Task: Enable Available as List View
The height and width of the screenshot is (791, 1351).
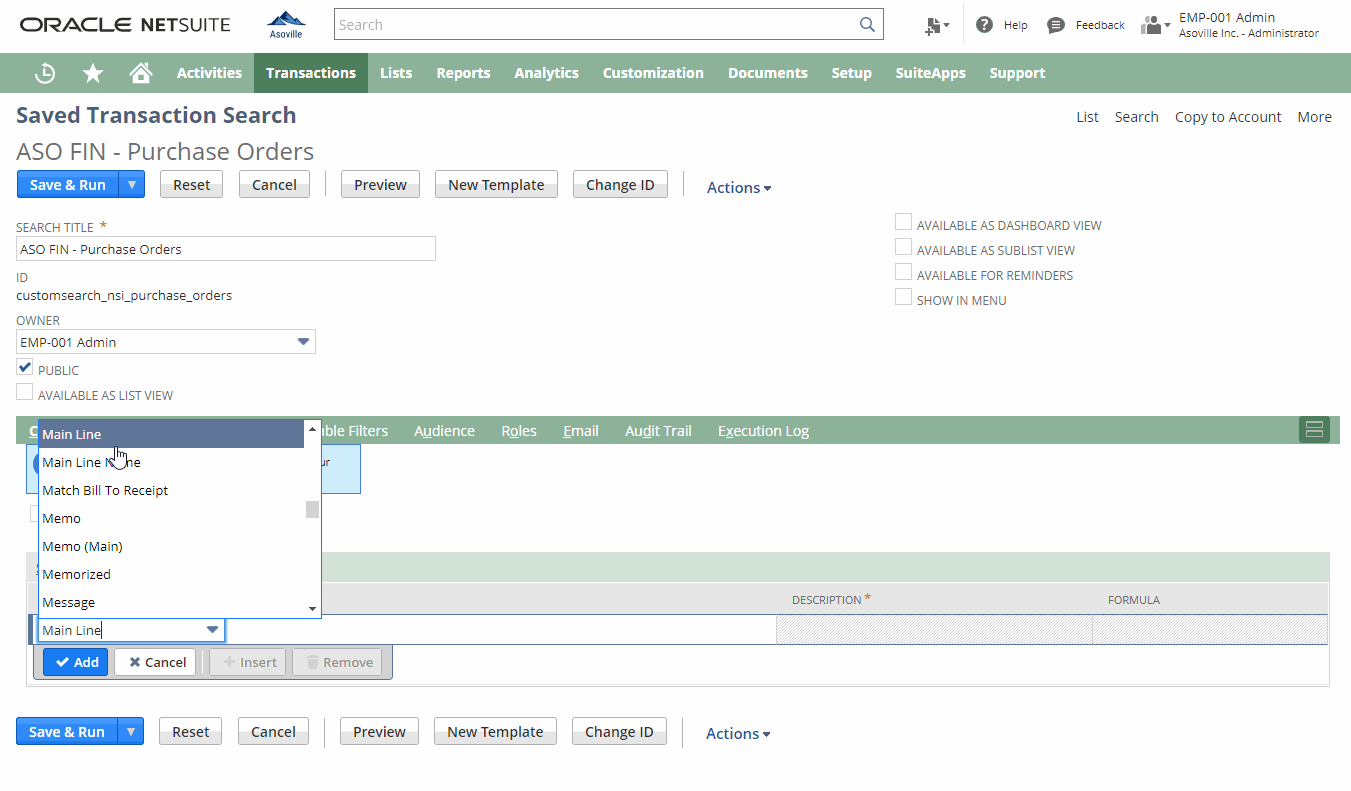Action: click(x=24, y=392)
